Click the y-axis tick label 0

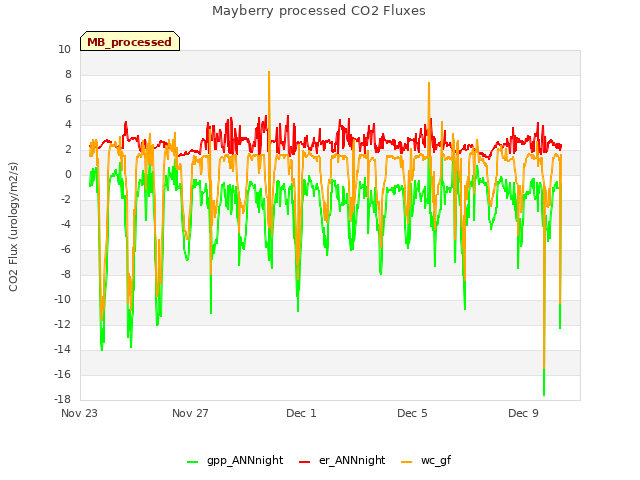click(x=68, y=175)
